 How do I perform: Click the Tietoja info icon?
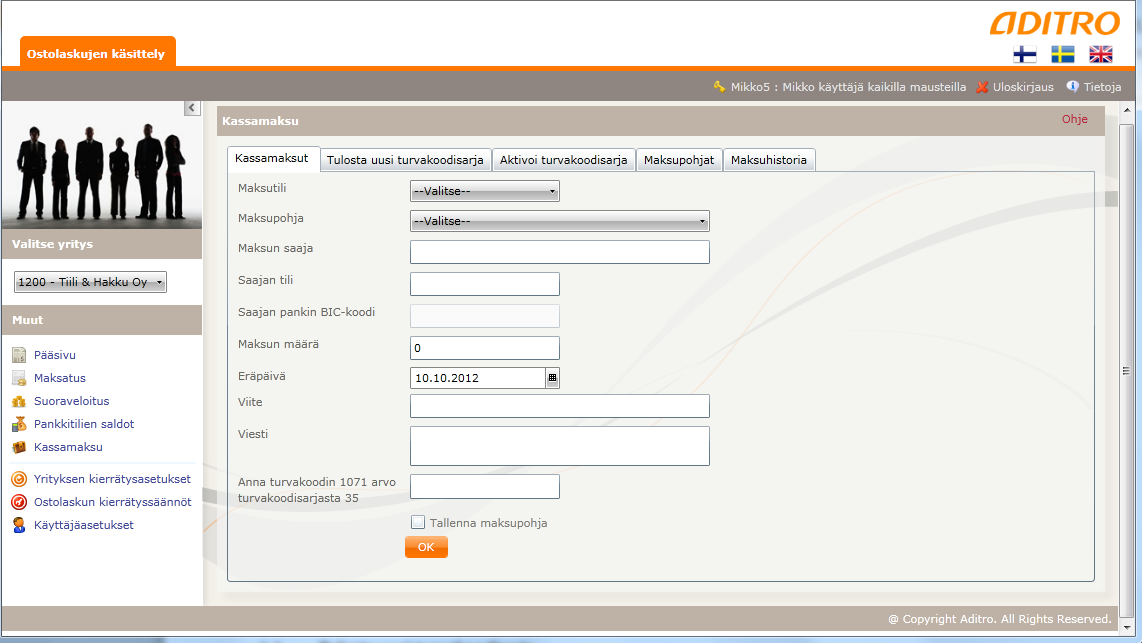(x=1073, y=87)
